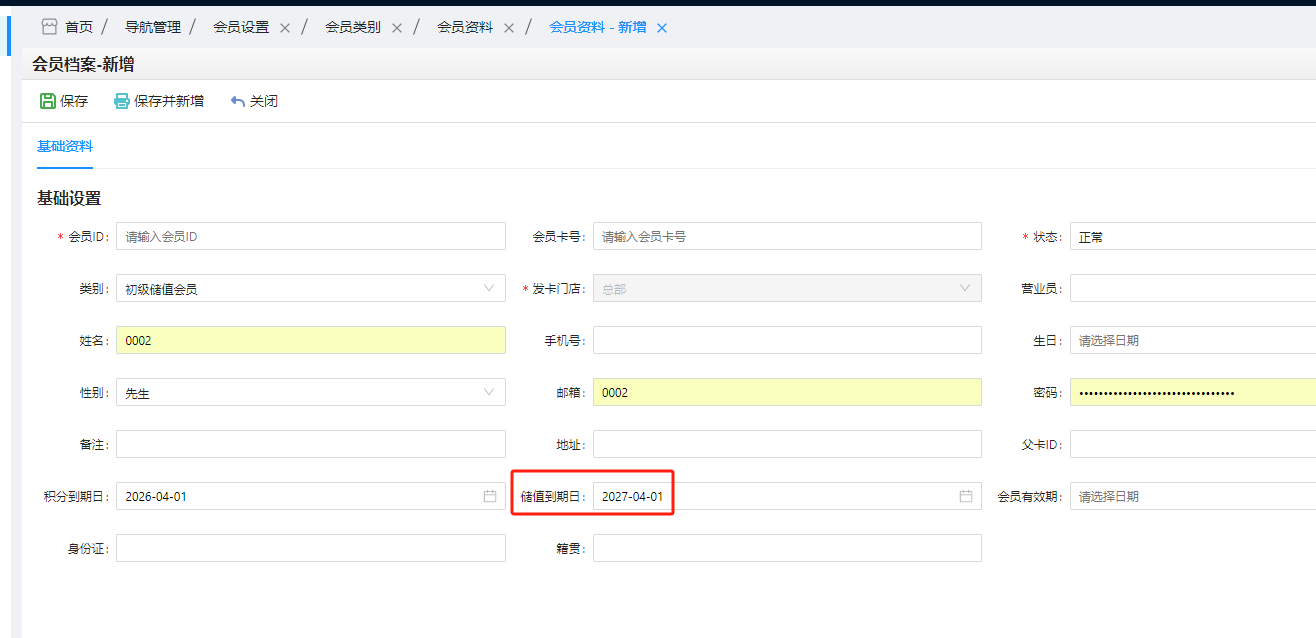This screenshot has height=638, width=1316.
Task: Open the 会员有效期 date picker field
Action: pos(1193,496)
